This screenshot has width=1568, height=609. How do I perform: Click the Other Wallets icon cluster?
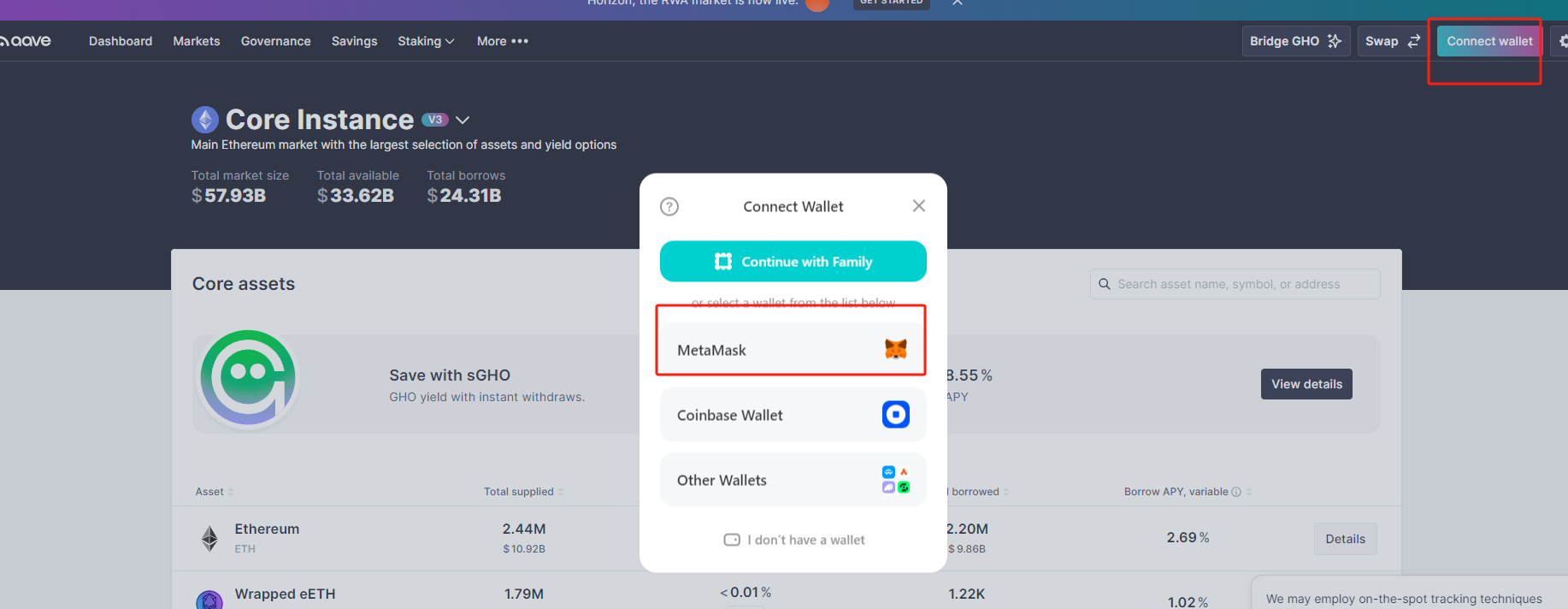click(x=896, y=480)
